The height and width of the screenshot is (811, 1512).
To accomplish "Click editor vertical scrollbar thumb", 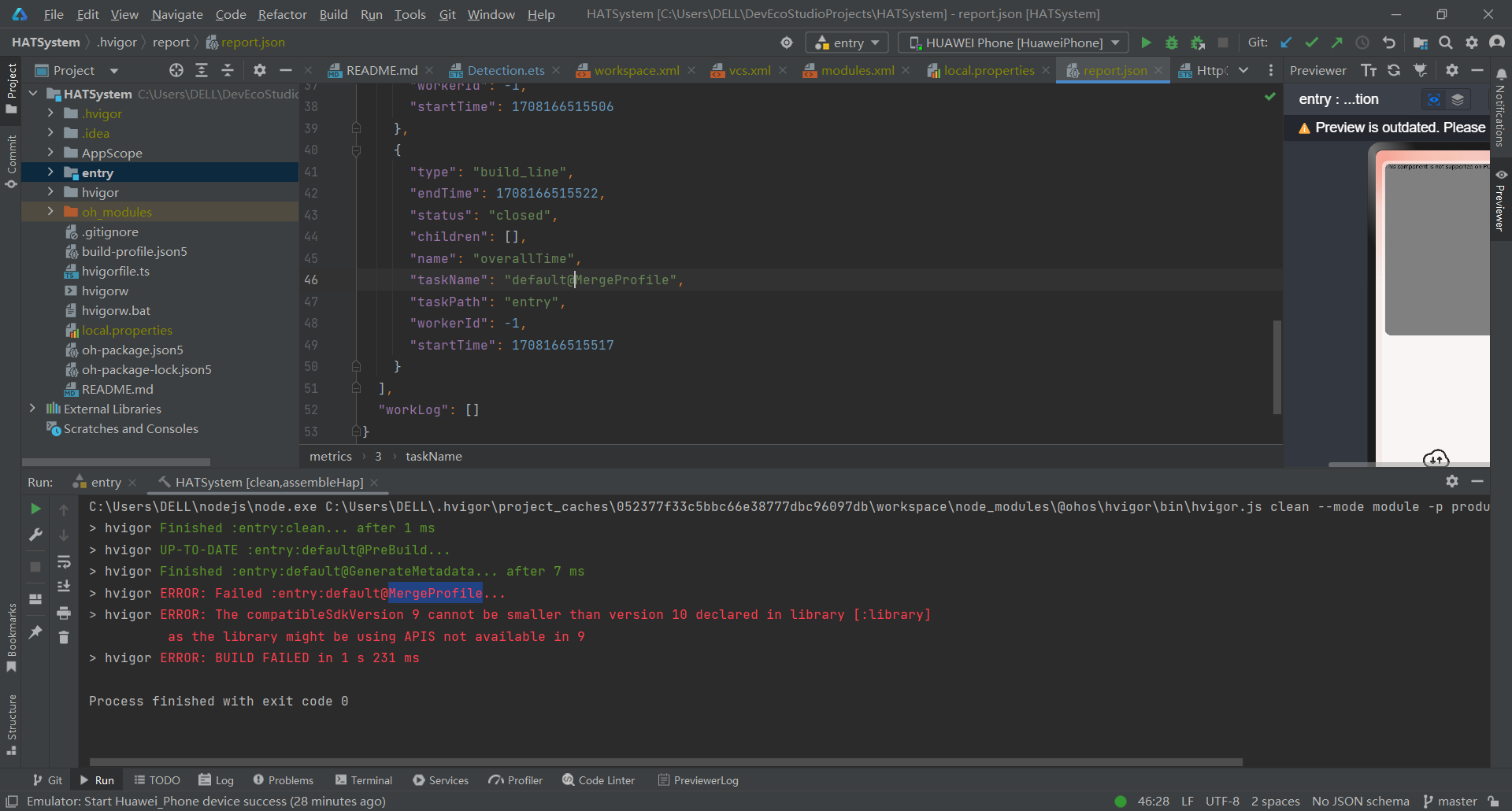I will [x=1277, y=367].
